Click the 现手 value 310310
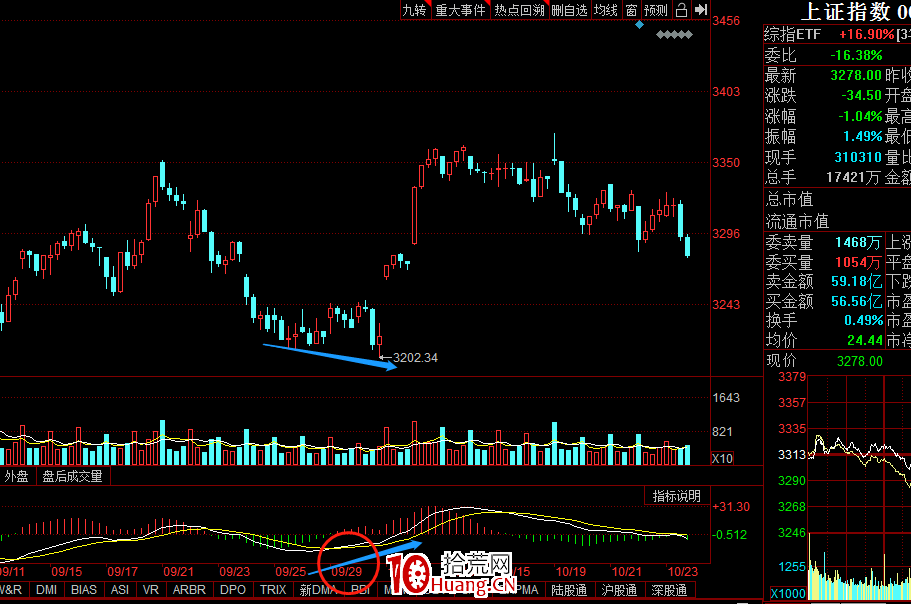911x604 pixels. (858, 157)
